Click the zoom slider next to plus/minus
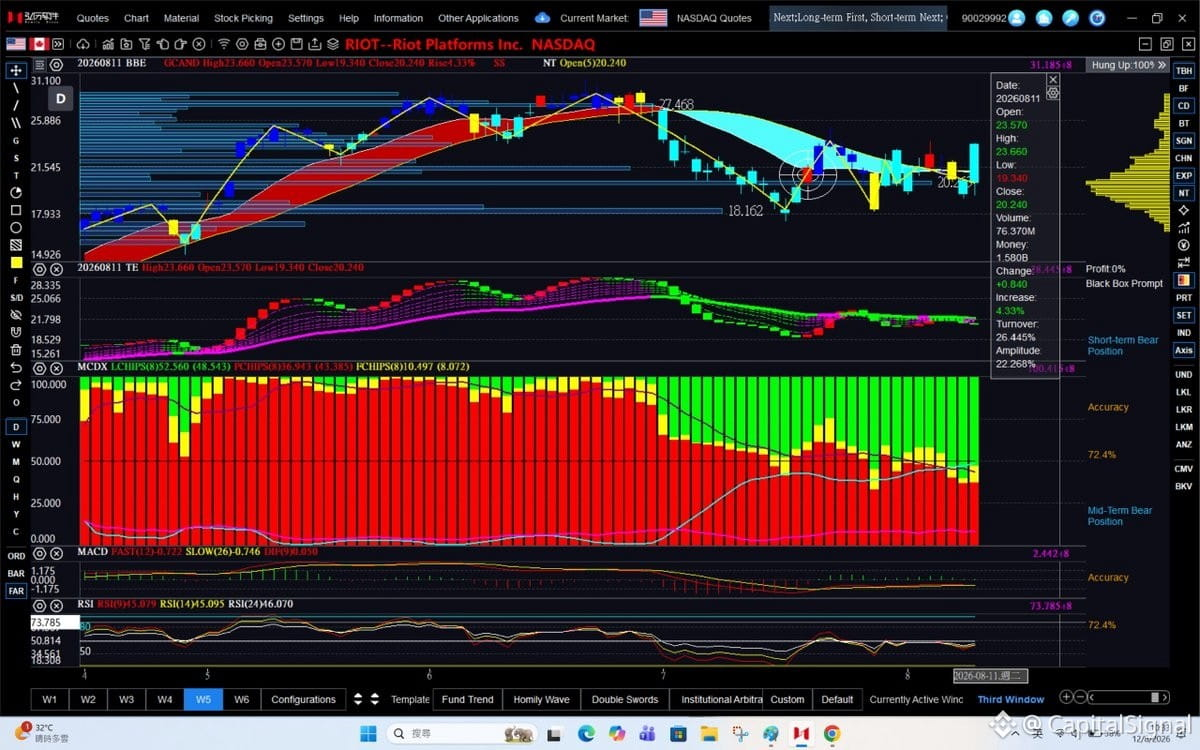Viewport: 1200px width, 750px height. coord(1128,697)
